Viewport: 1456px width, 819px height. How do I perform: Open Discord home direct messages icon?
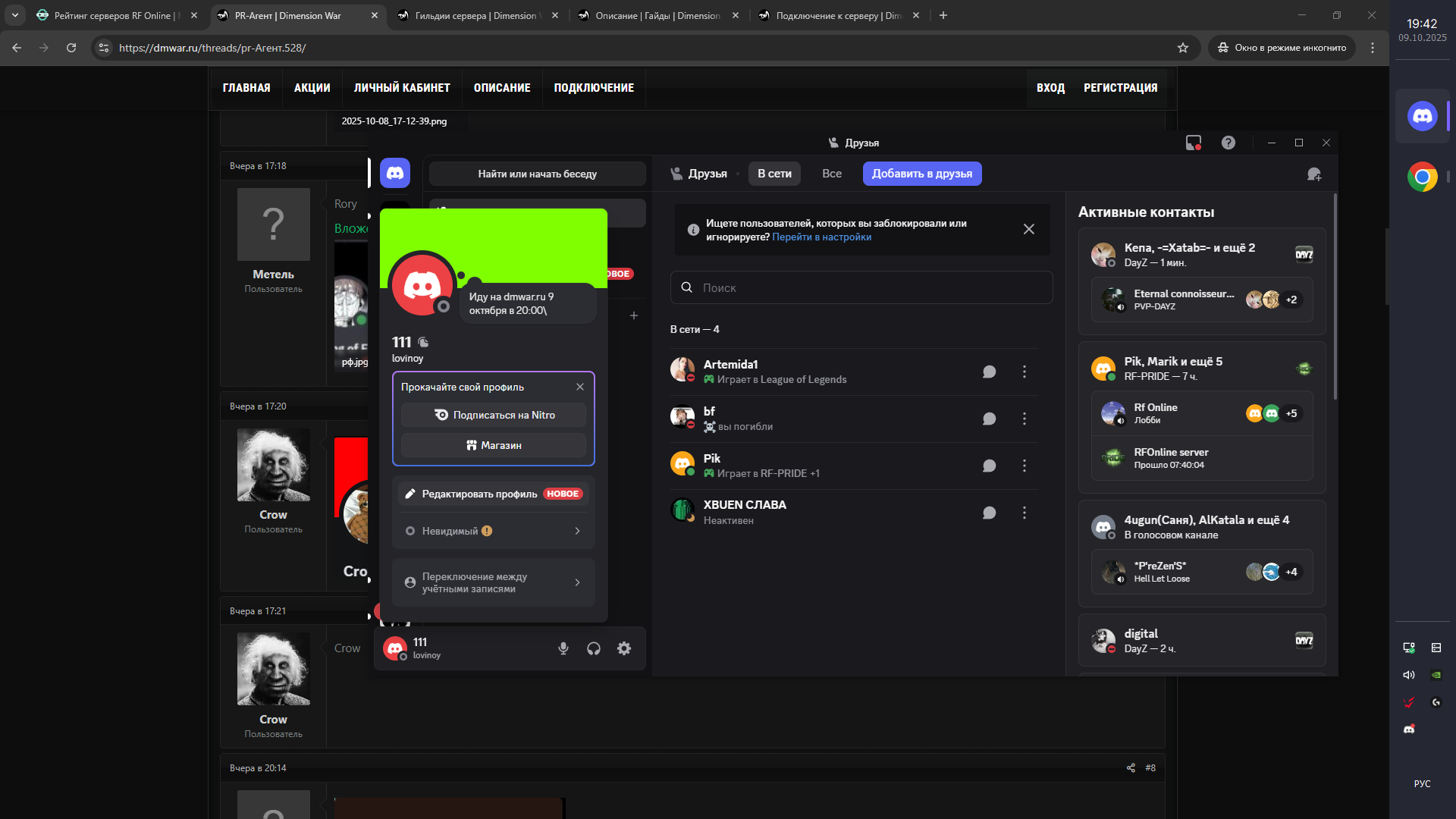395,173
